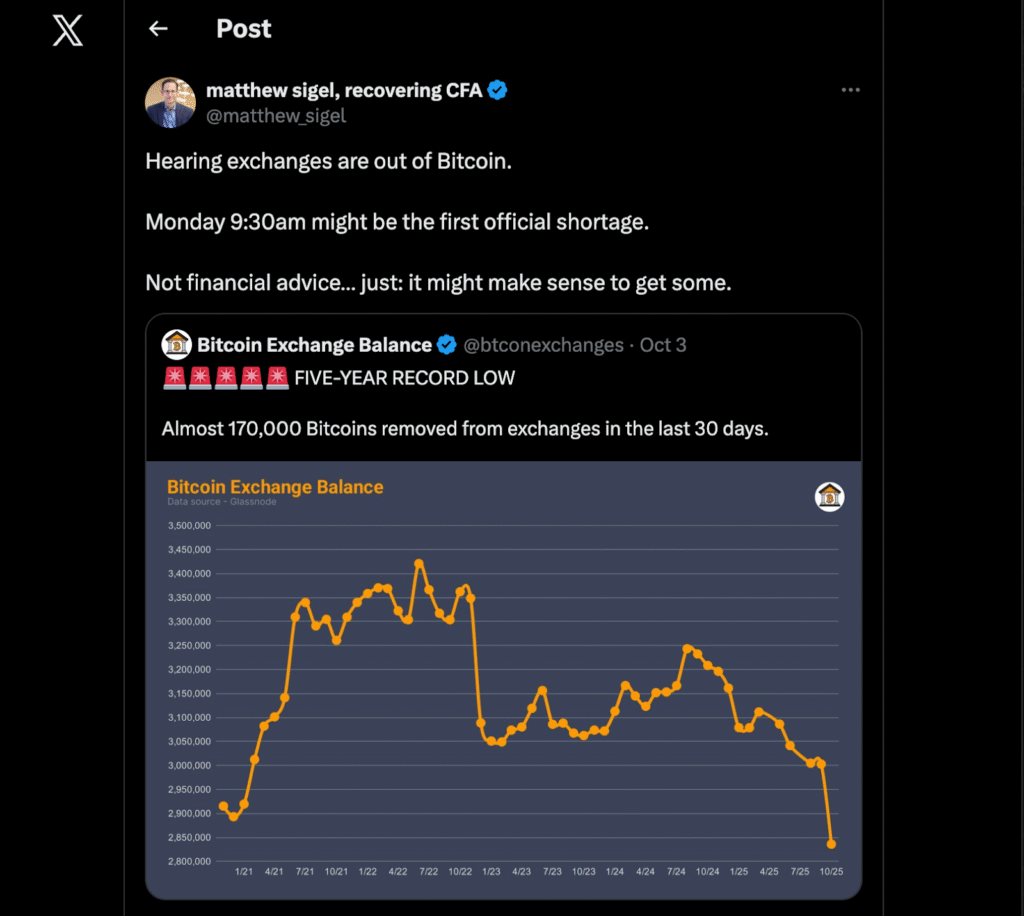1024x916 pixels.
Task: Click the "Post" header title
Action: 244,29
